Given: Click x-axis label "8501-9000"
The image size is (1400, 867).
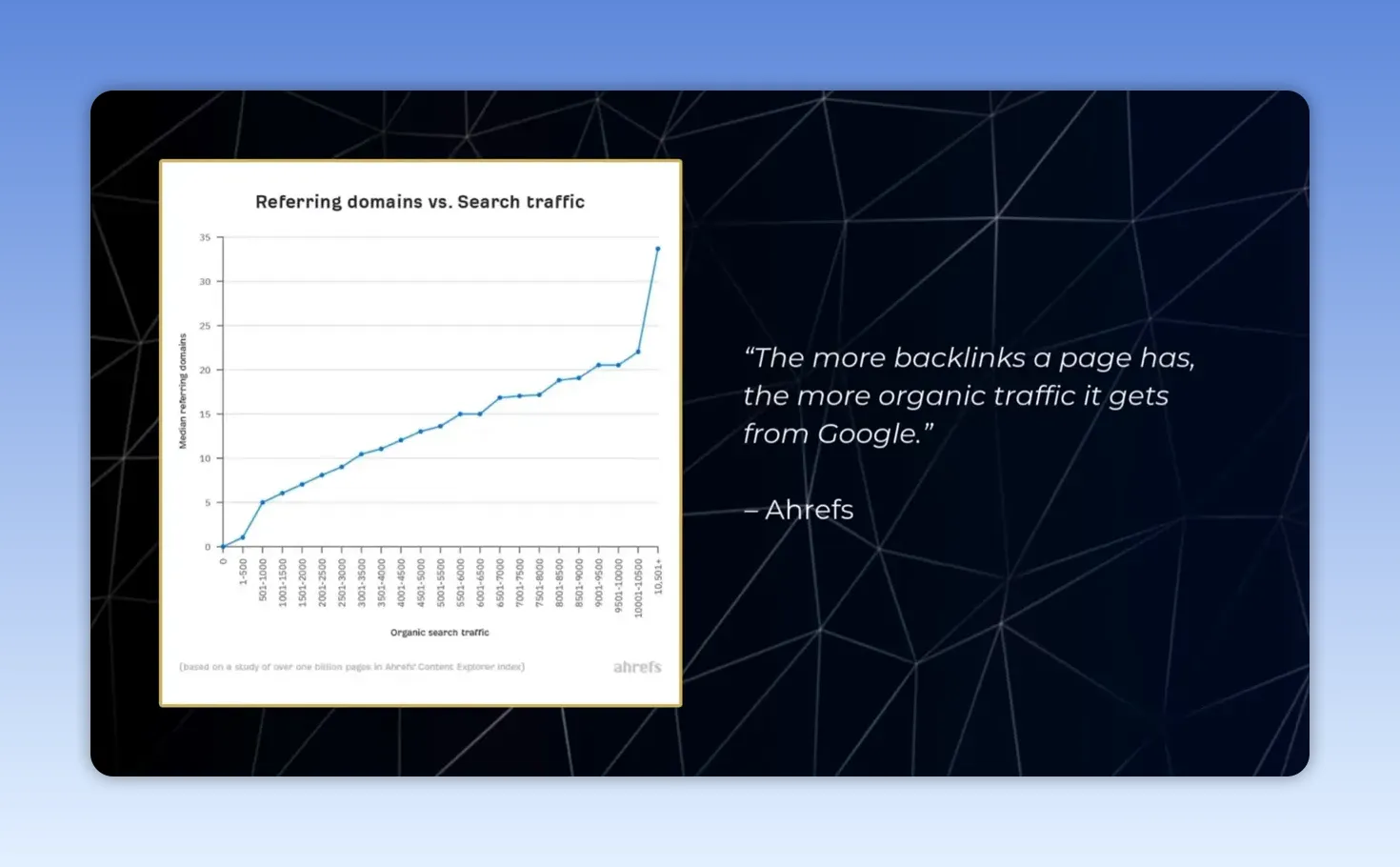Looking at the screenshot, I should coord(579,583).
